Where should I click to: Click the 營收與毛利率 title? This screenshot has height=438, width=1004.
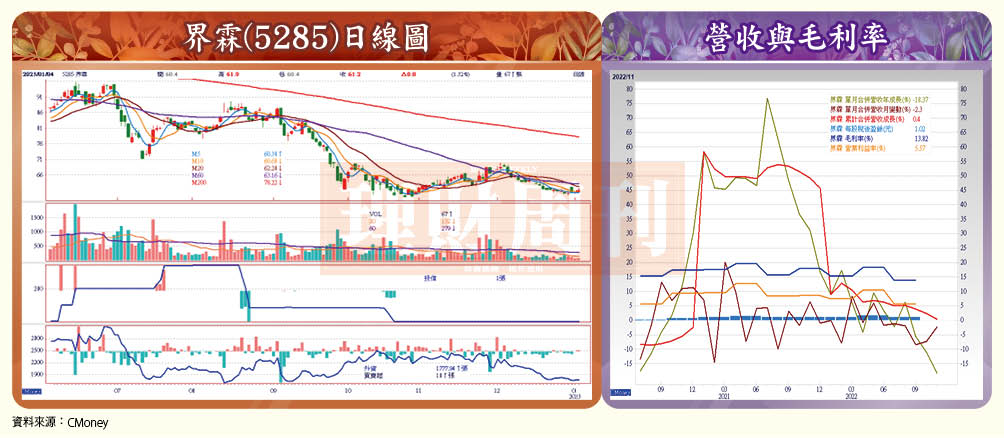click(x=795, y=38)
